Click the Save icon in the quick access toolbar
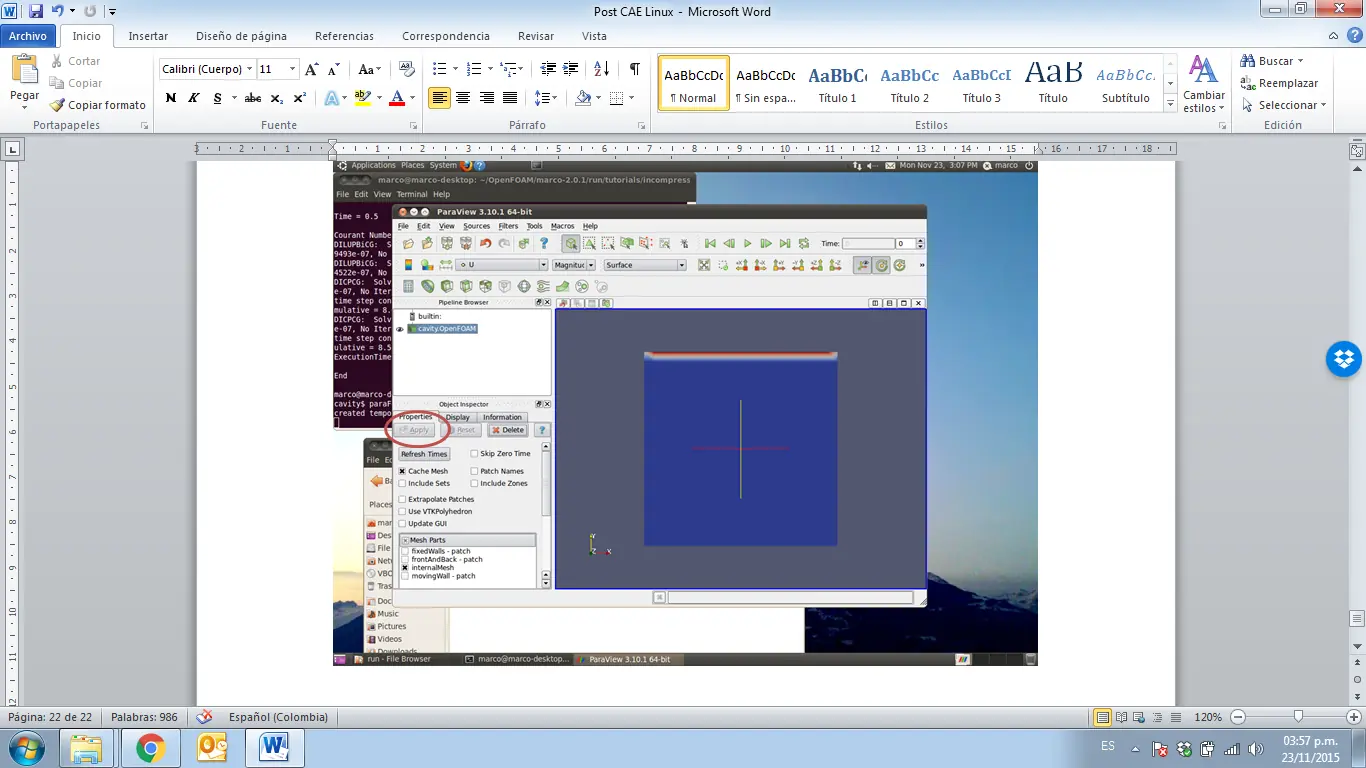The height and width of the screenshot is (768, 1366). pos(36,11)
